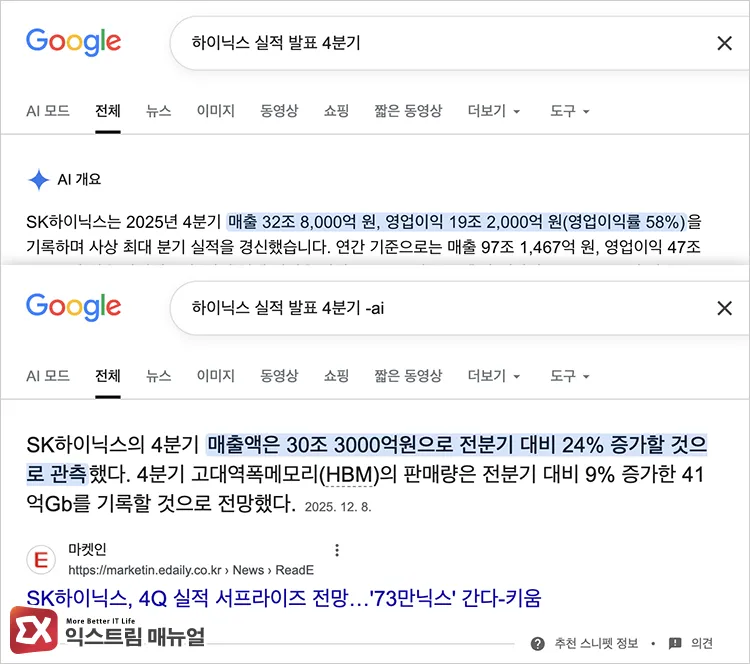Open the 뉴스 tab in the top search

coord(158,111)
